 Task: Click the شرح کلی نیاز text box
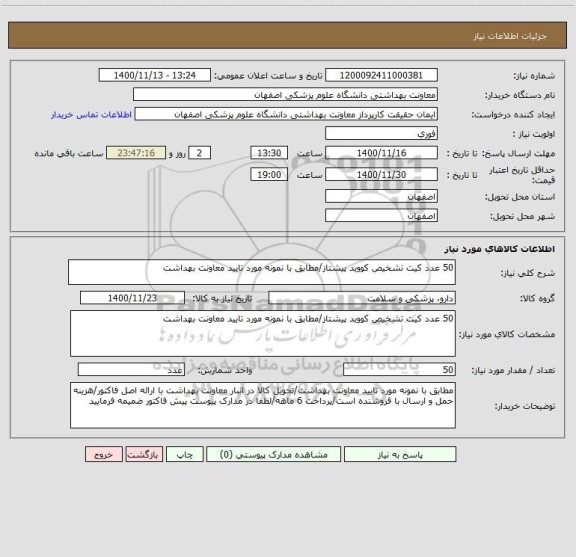tap(262, 272)
